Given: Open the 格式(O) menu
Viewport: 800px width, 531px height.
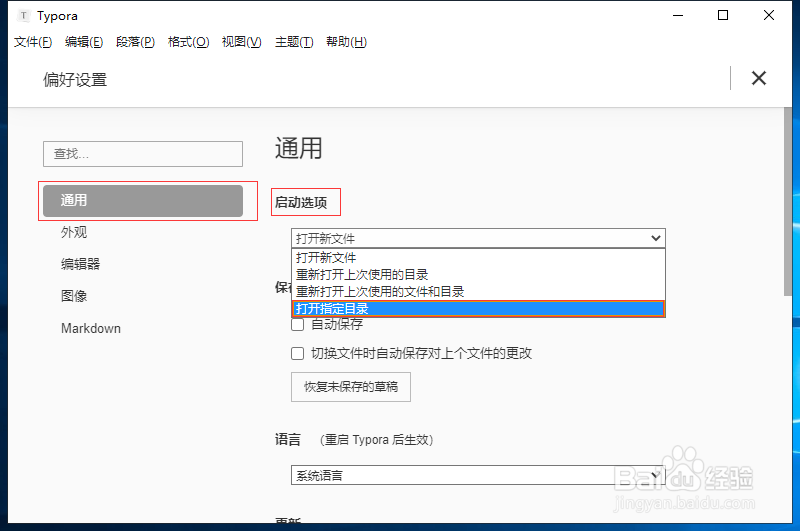Looking at the screenshot, I should tap(188, 42).
